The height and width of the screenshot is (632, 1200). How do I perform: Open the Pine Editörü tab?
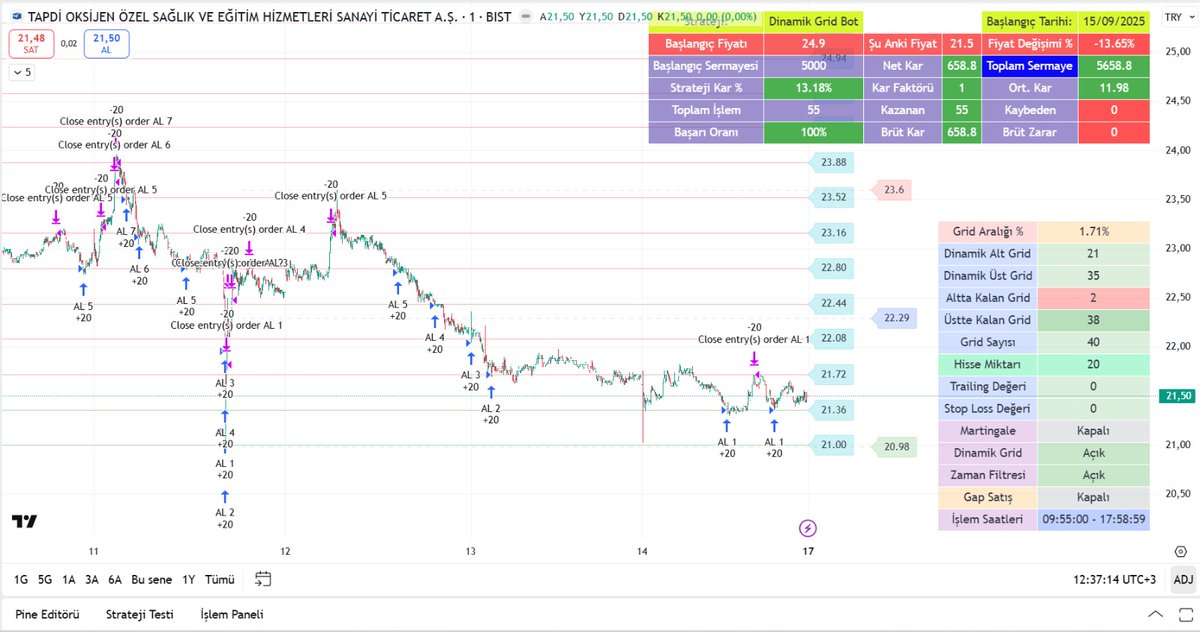point(46,614)
